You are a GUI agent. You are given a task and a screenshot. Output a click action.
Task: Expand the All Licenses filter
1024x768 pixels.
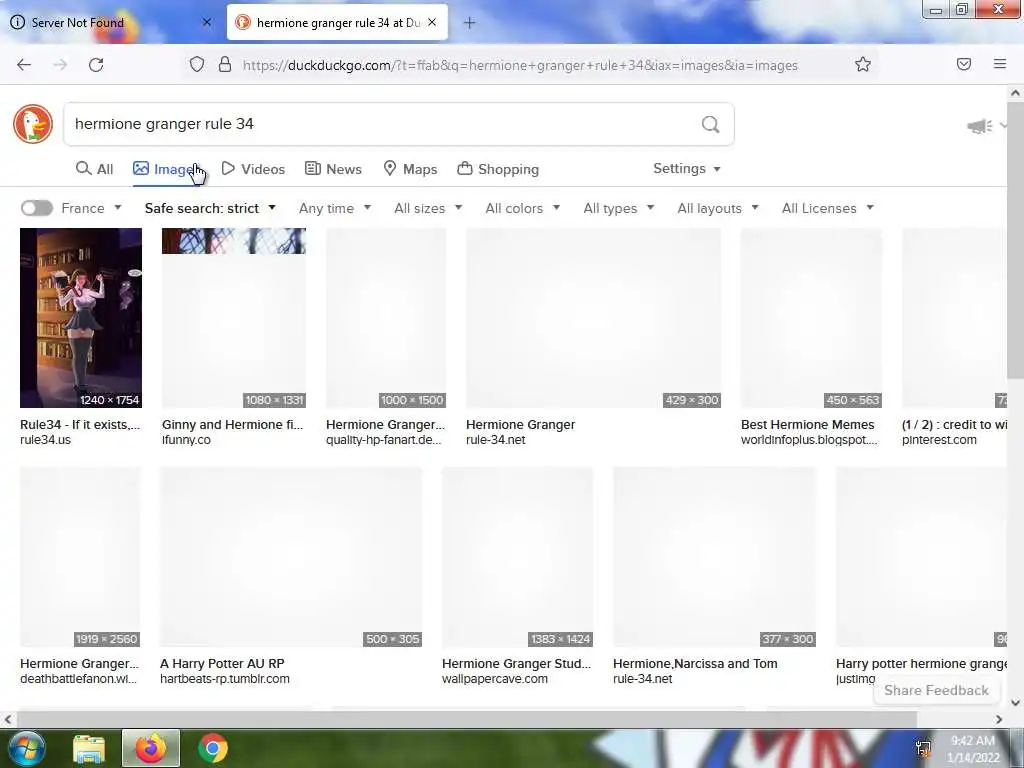827,208
